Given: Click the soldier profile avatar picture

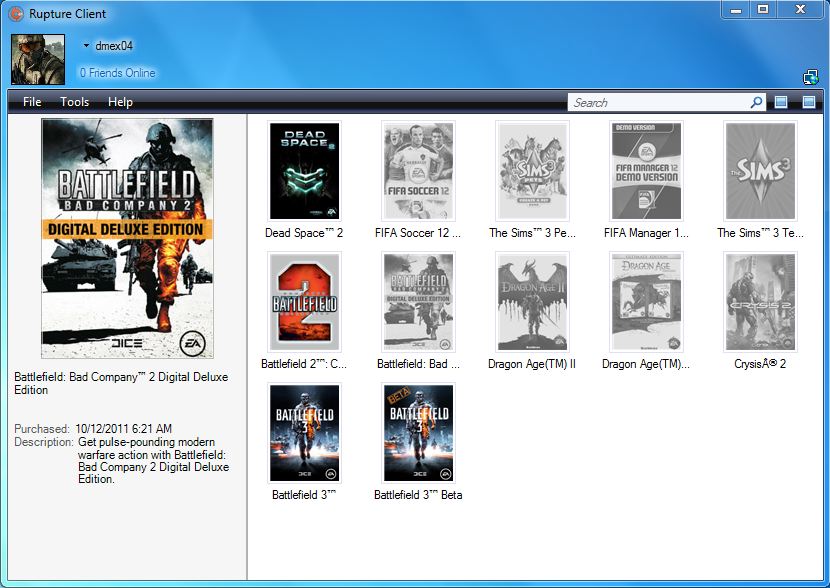Looking at the screenshot, I should click(38, 59).
